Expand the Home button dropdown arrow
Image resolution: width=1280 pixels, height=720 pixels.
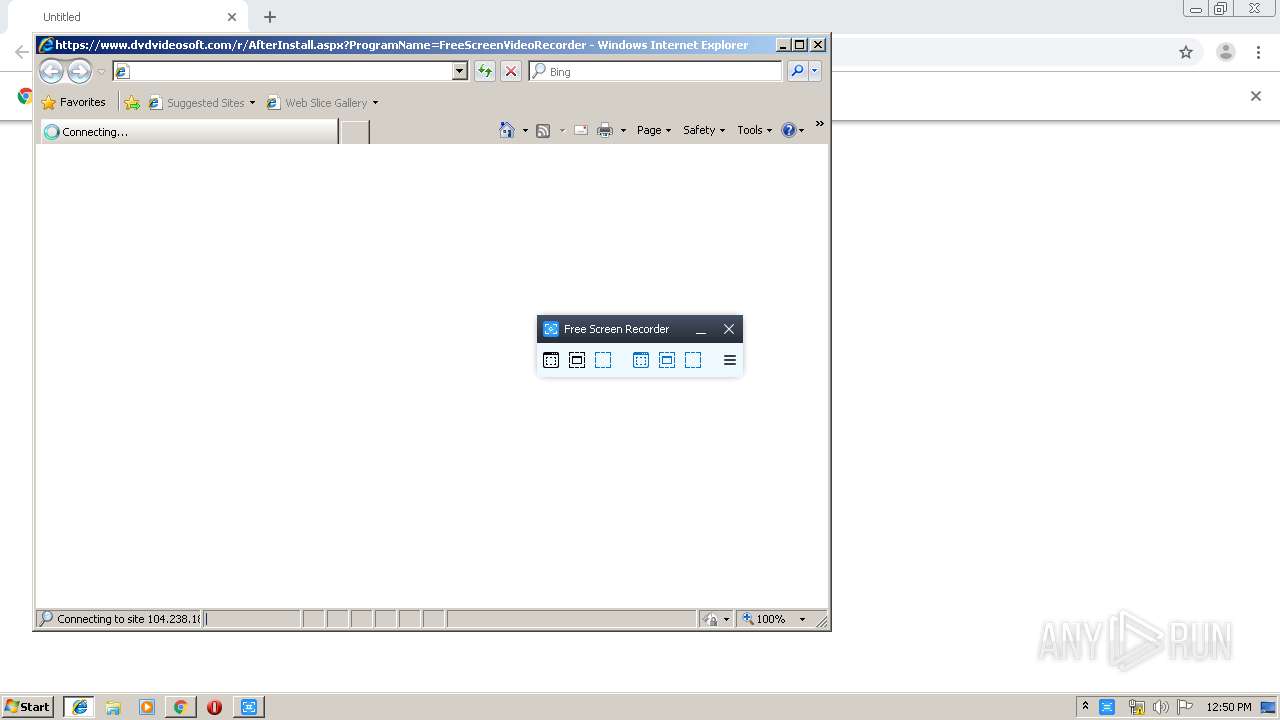tap(525, 131)
